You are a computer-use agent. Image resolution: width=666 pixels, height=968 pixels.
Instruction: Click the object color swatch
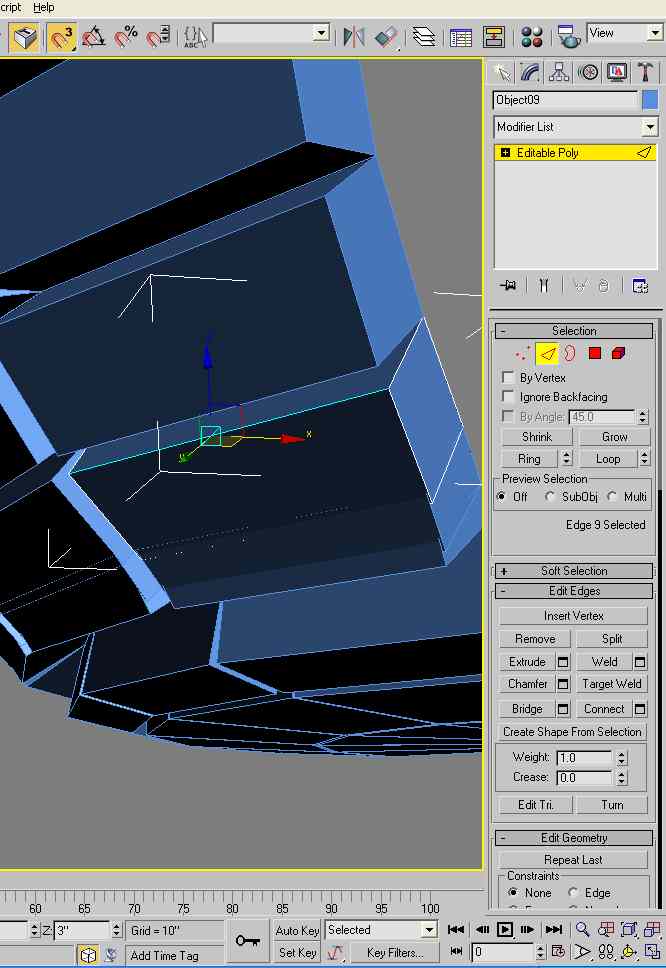point(650,100)
